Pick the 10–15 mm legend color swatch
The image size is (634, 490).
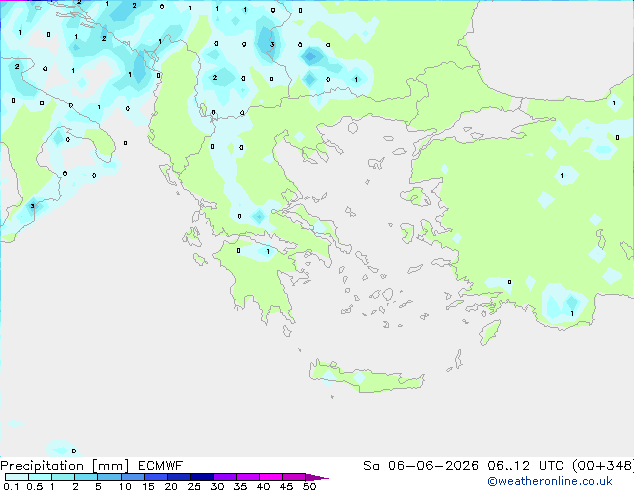coord(133,477)
